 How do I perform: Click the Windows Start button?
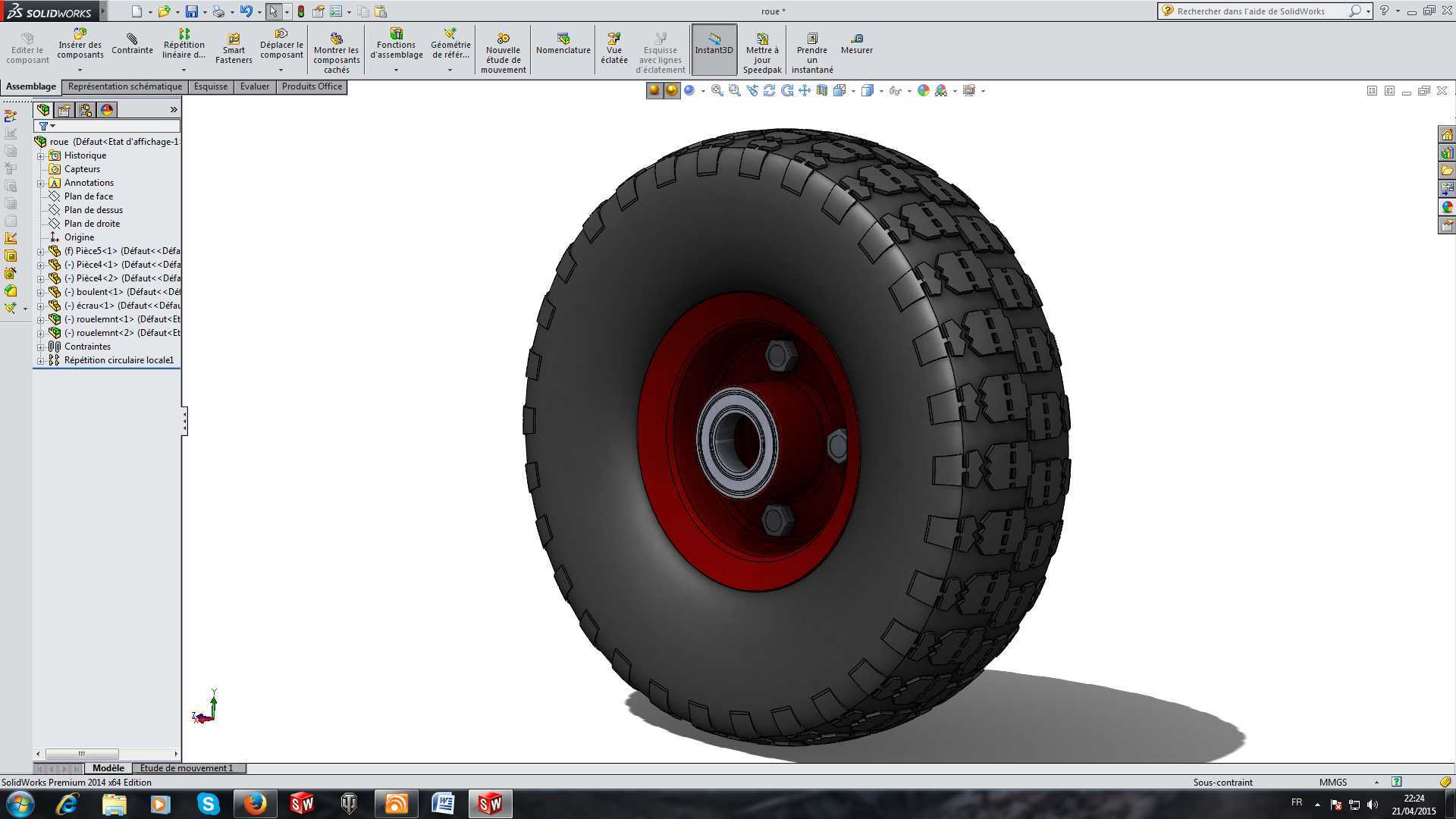click(x=20, y=803)
